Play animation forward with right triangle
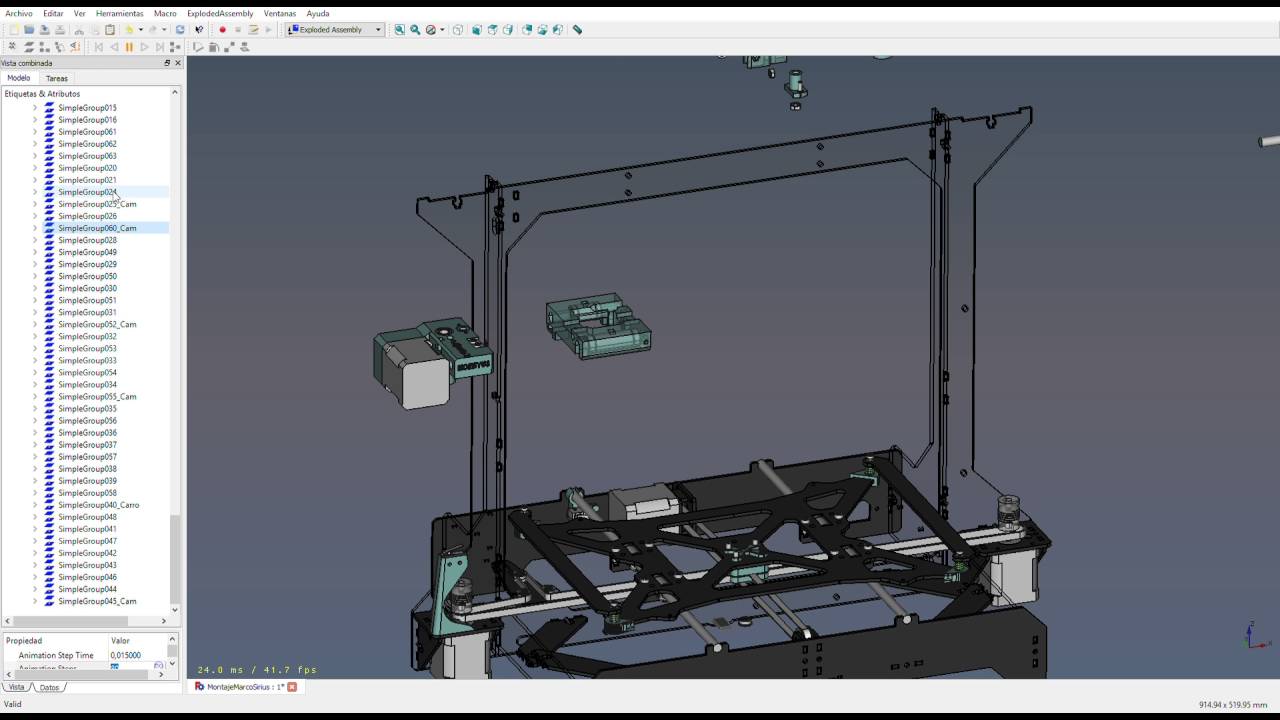 [144, 47]
